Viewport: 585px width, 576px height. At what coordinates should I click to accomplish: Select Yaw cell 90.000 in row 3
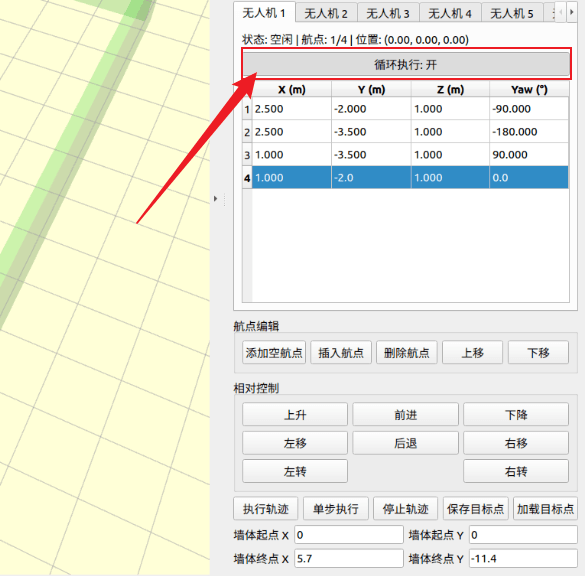(529, 155)
